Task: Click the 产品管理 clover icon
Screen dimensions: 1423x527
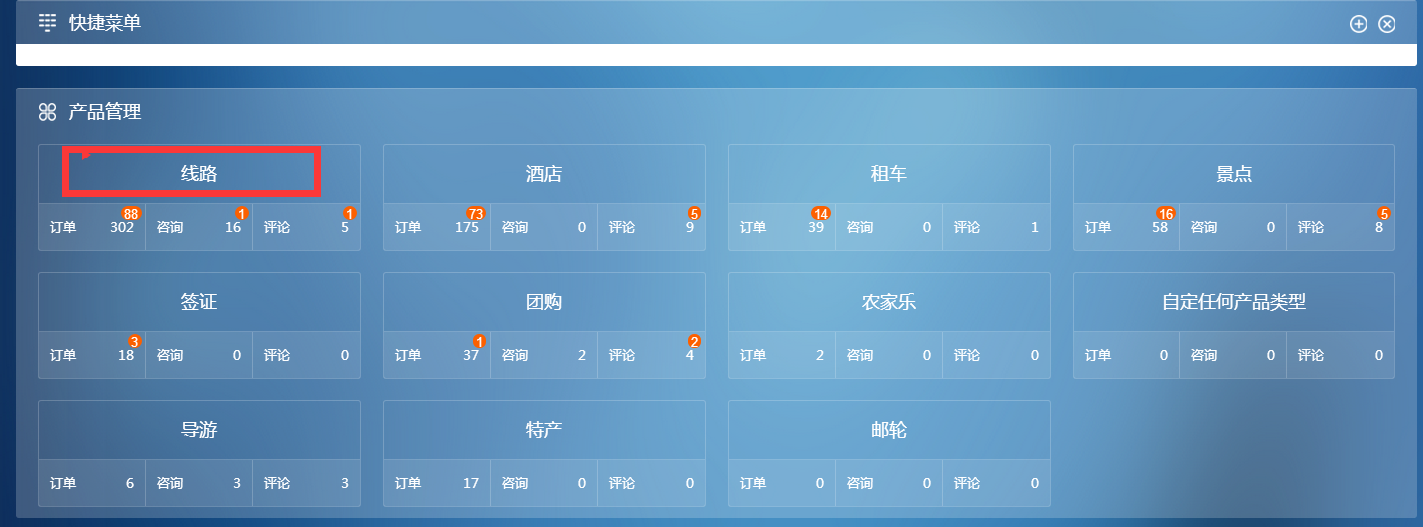Action: (x=47, y=112)
